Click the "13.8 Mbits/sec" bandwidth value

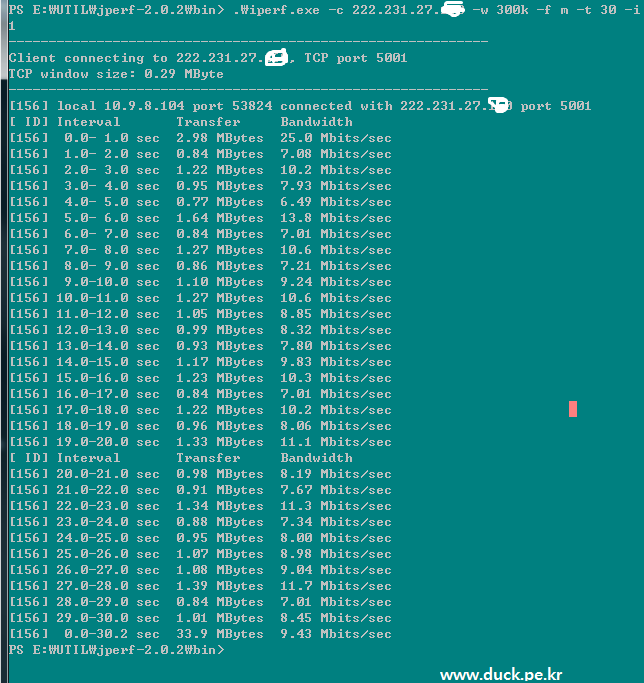click(x=336, y=218)
